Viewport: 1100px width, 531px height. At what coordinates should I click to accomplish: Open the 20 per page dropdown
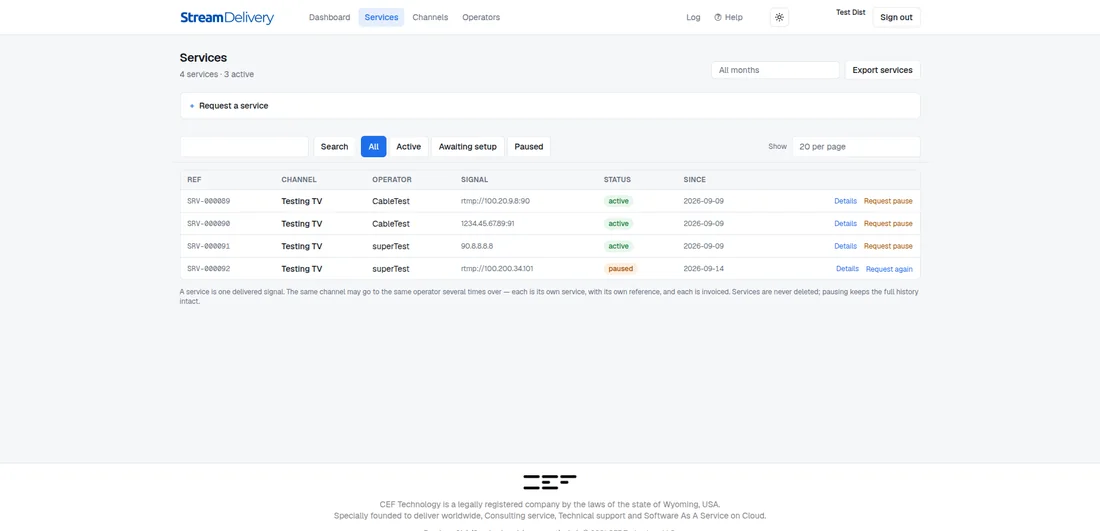[x=856, y=147]
